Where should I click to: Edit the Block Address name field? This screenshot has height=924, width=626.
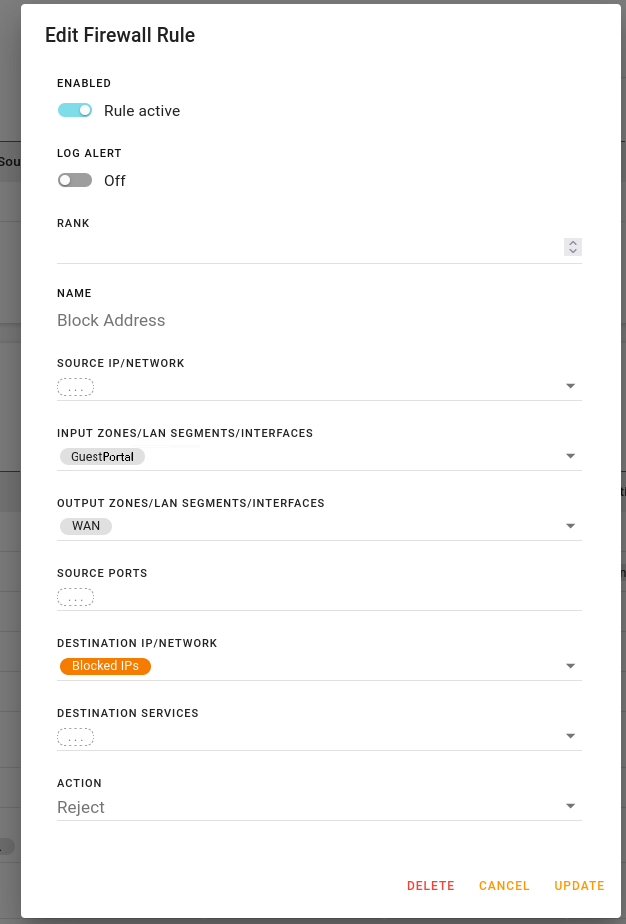319,320
